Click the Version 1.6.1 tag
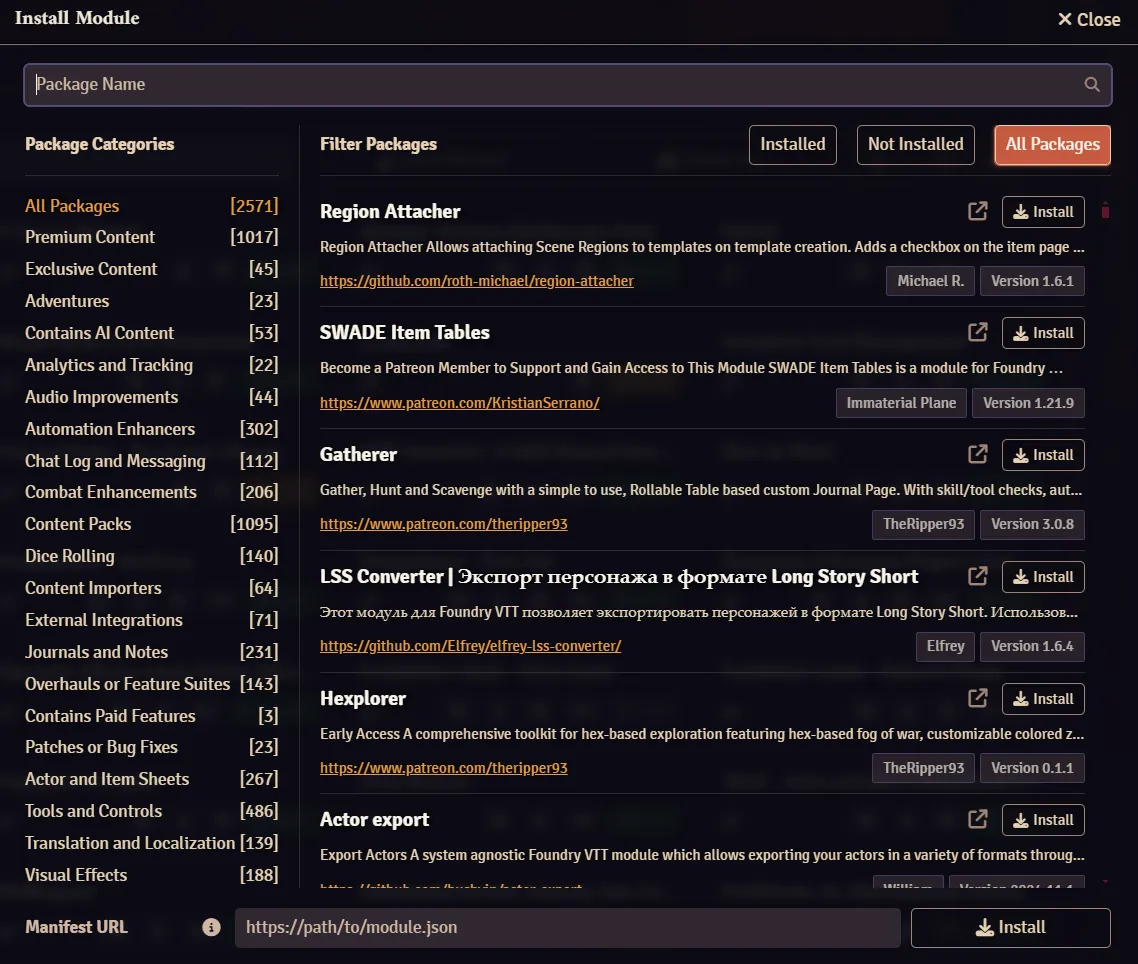The width and height of the screenshot is (1138, 964). (x=1032, y=281)
